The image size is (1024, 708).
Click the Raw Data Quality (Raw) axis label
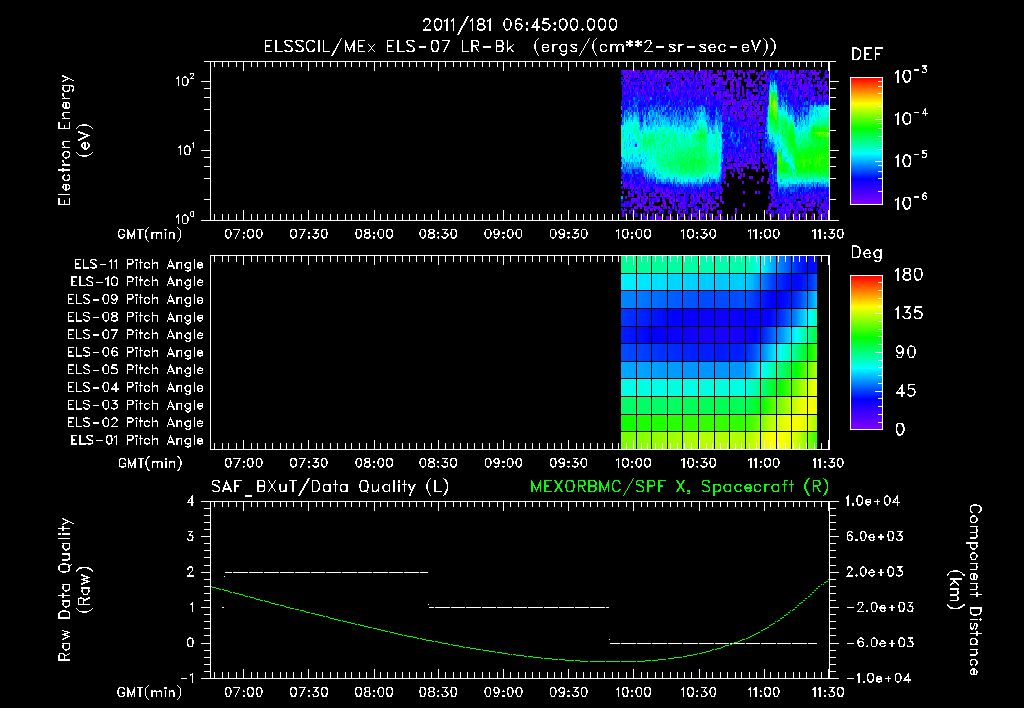pos(74,590)
